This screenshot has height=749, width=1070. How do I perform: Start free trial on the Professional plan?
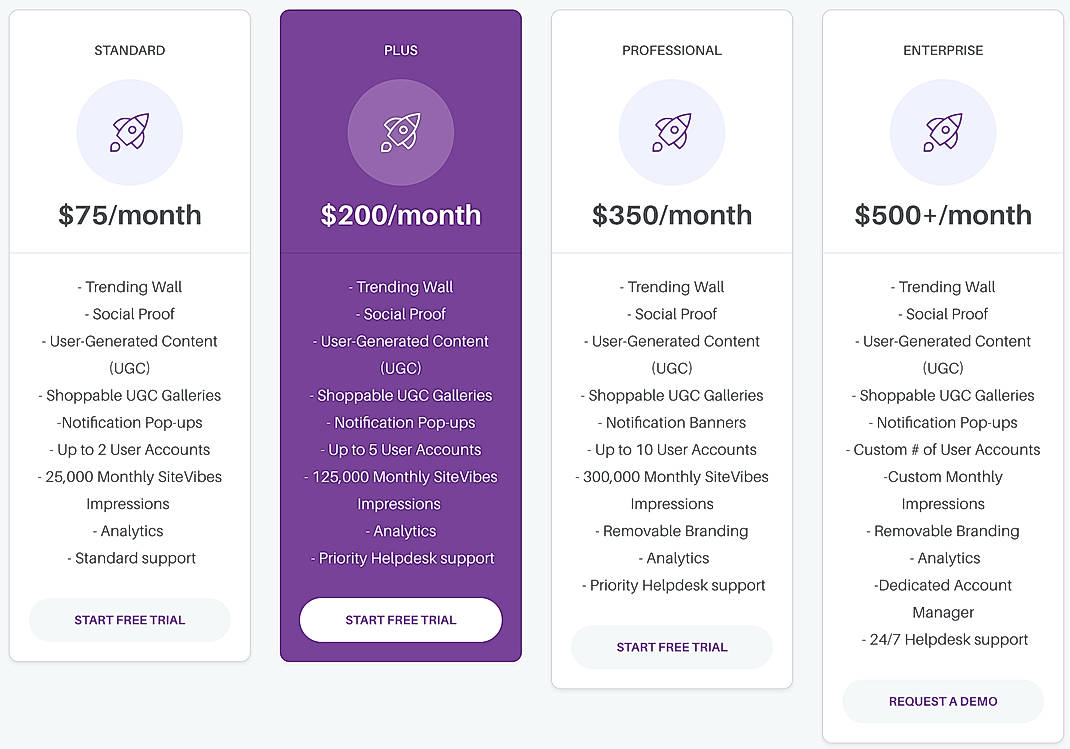tap(672, 647)
